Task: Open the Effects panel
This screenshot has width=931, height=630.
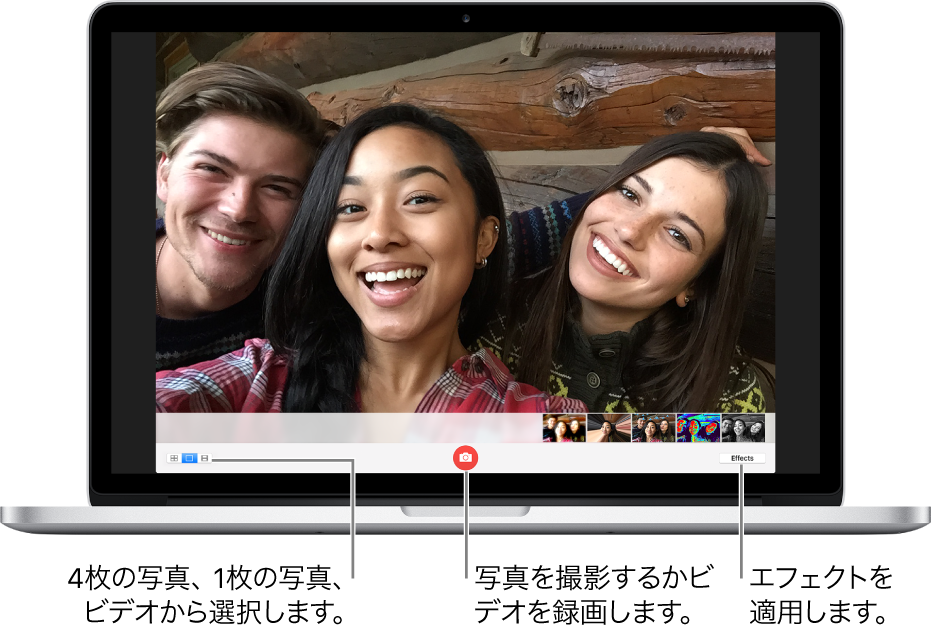Action: coord(742,458)
